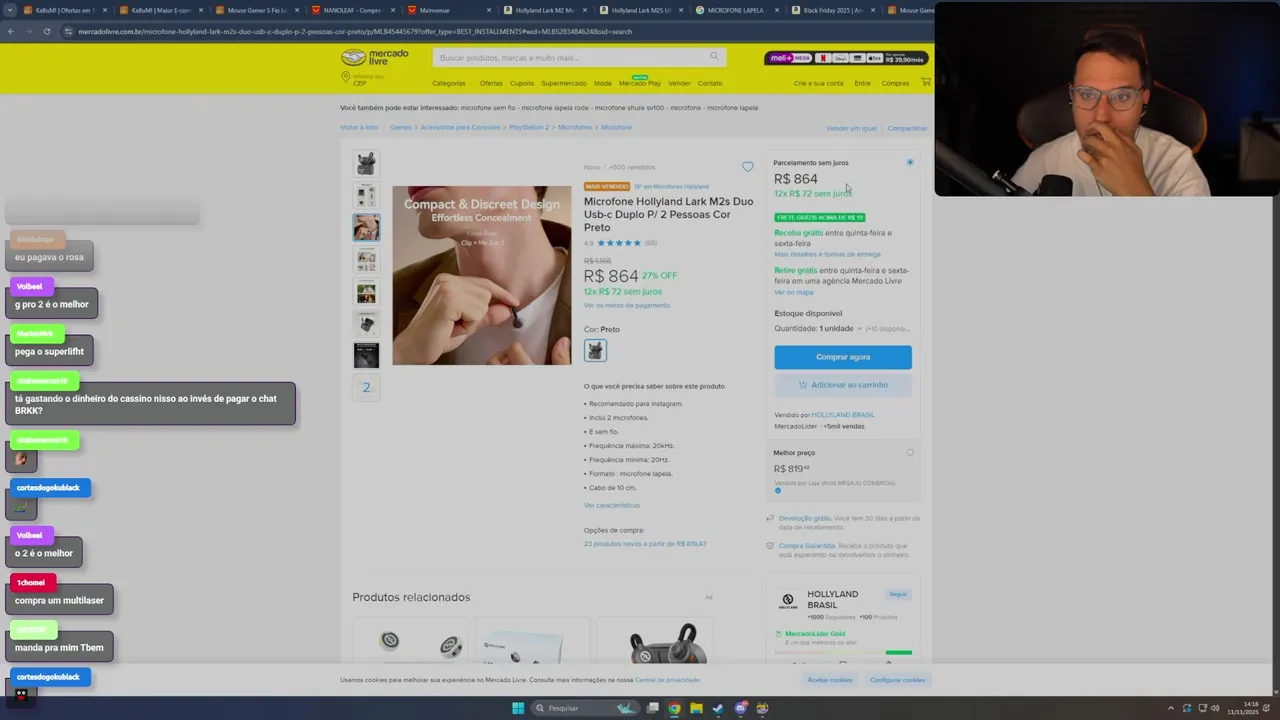Image resolution: width=1280 pixels, height=720 pixels.
Task: Click Mais detalhes e formas de entrega
Action: click(x=827, y=254)
